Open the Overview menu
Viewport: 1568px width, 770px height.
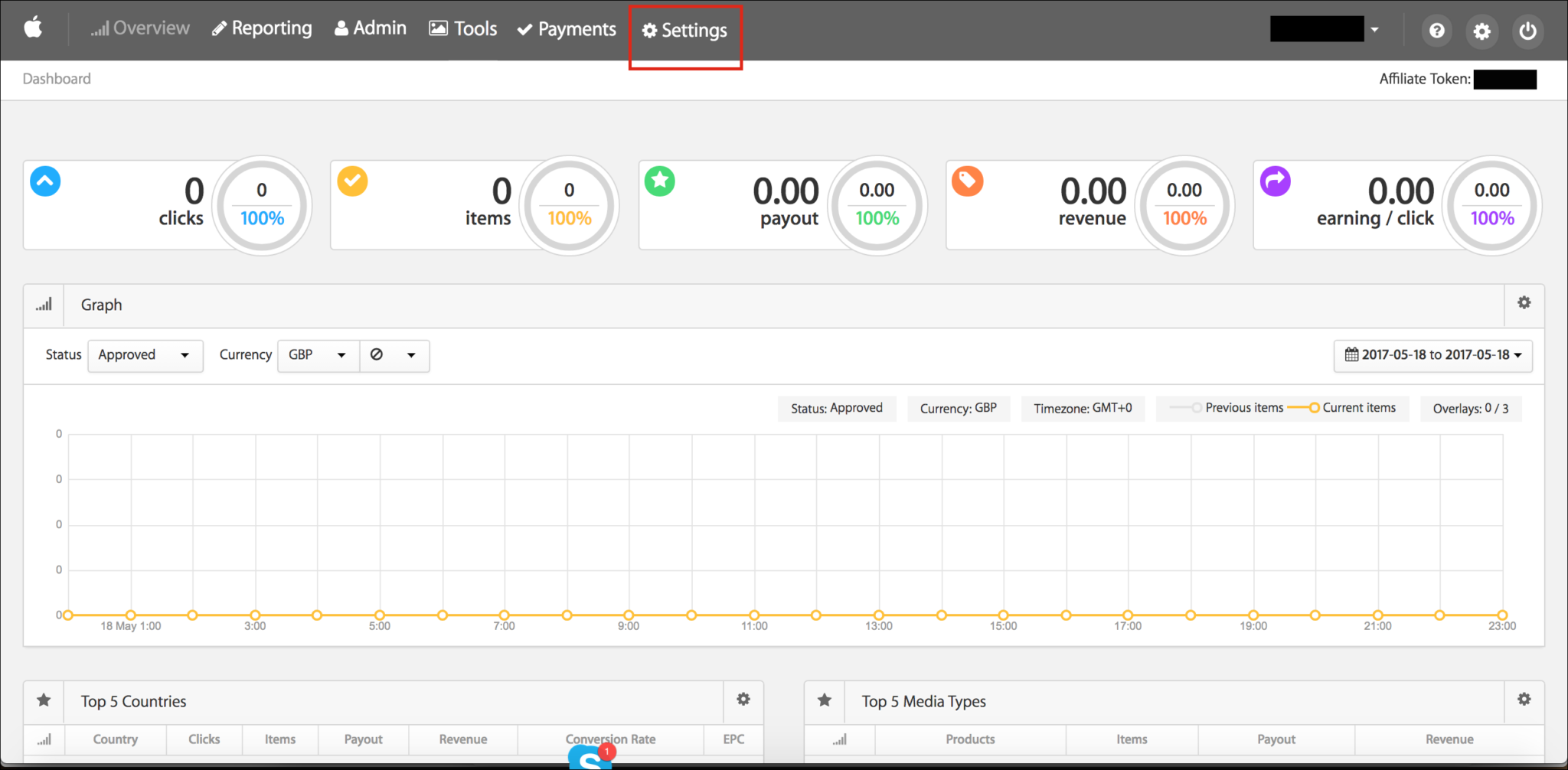[x=140, y=28]
